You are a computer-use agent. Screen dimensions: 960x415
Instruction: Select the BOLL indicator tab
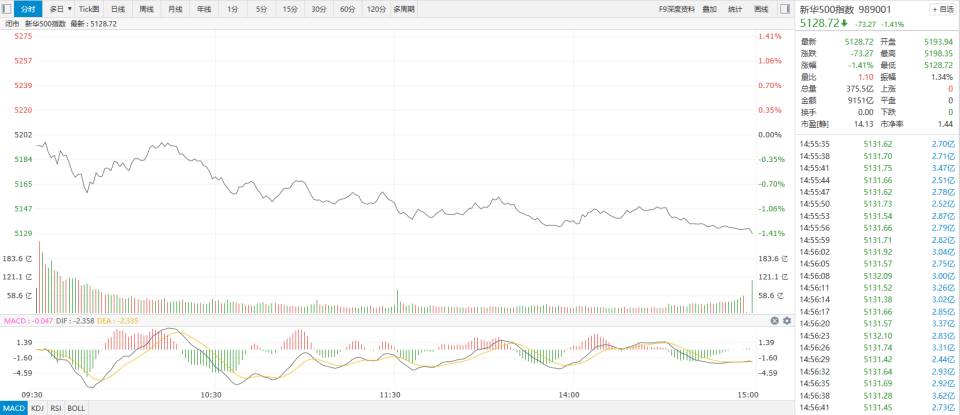click(x=76, y=408)
